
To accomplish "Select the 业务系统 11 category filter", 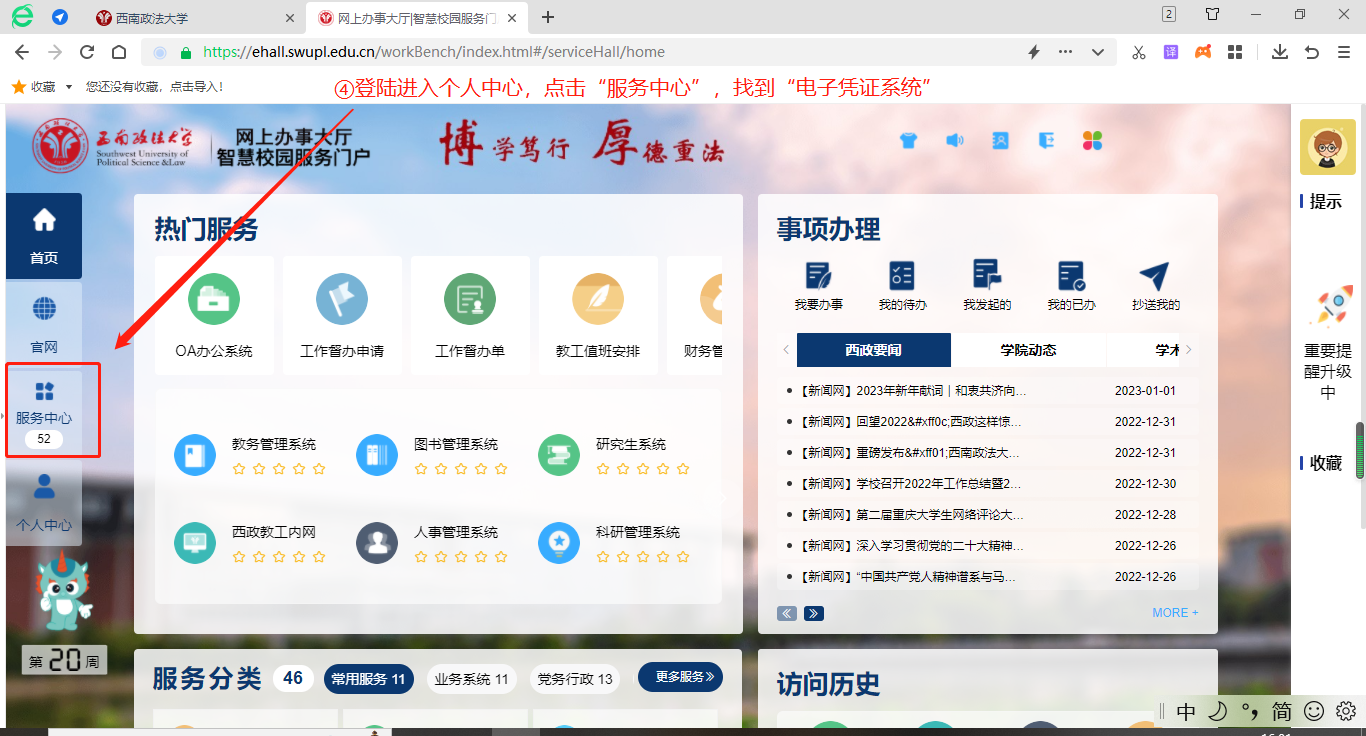I will pyautogui.click(x=471, y=679).
